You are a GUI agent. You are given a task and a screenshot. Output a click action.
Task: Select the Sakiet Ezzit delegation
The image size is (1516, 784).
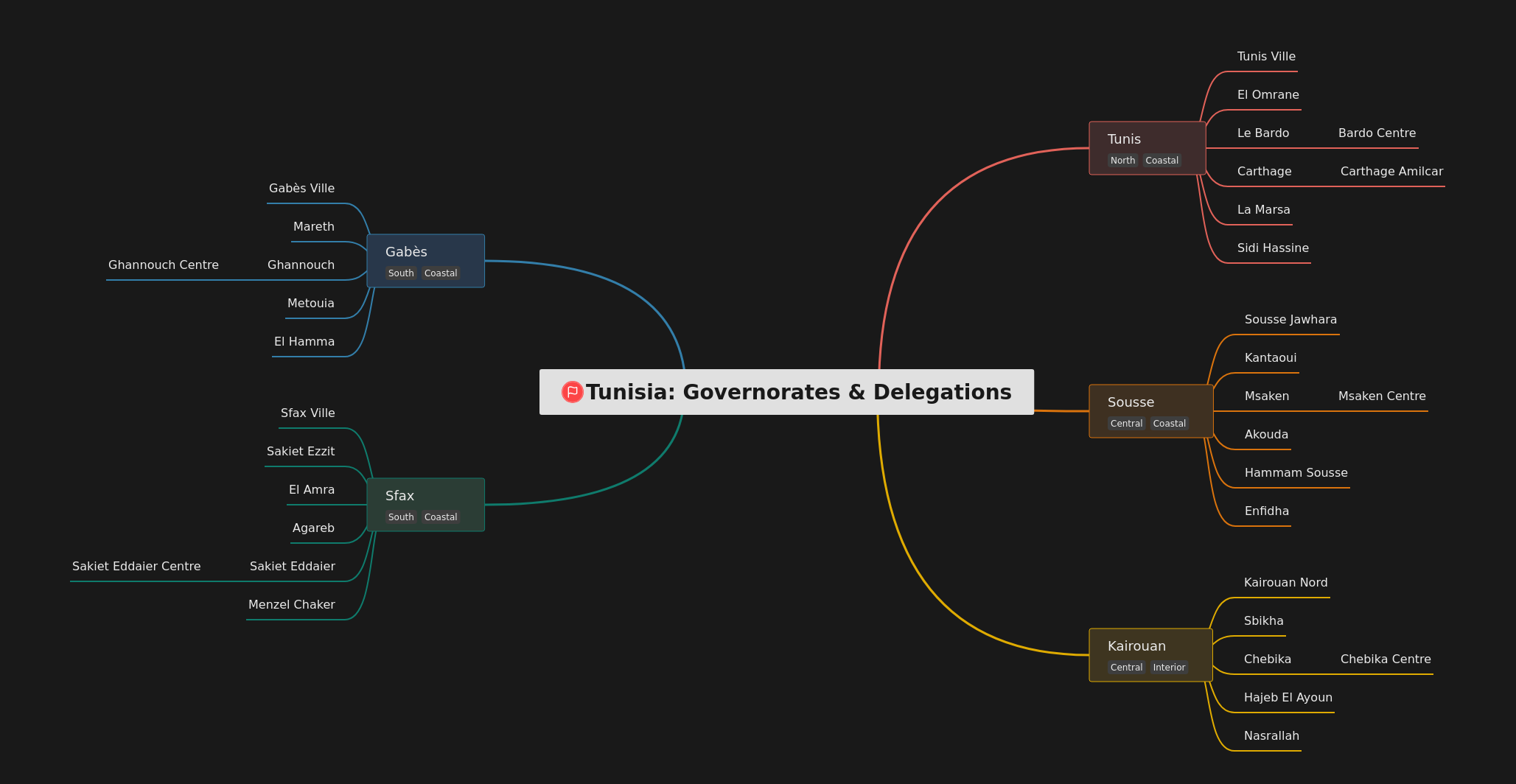point(301,452)
